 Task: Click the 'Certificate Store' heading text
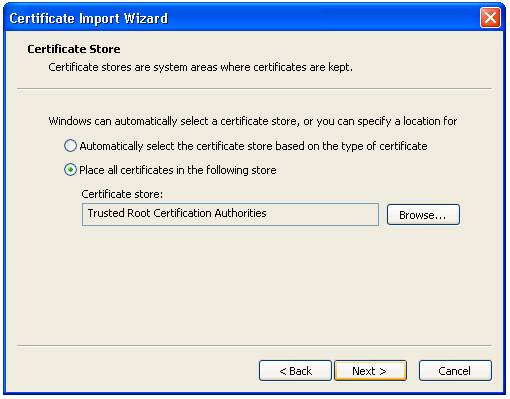coord(74,49)
